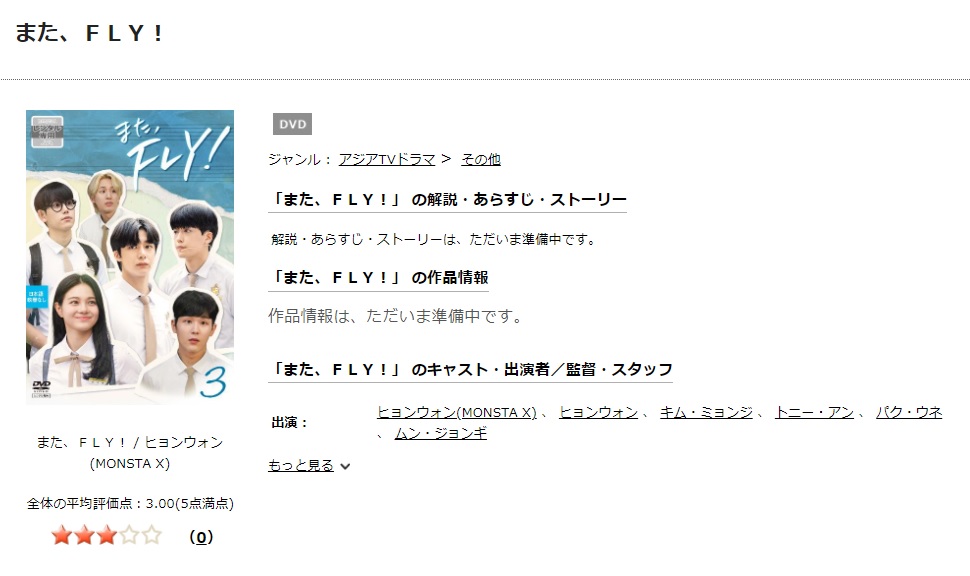Select the third red rating star

[106, 535]
